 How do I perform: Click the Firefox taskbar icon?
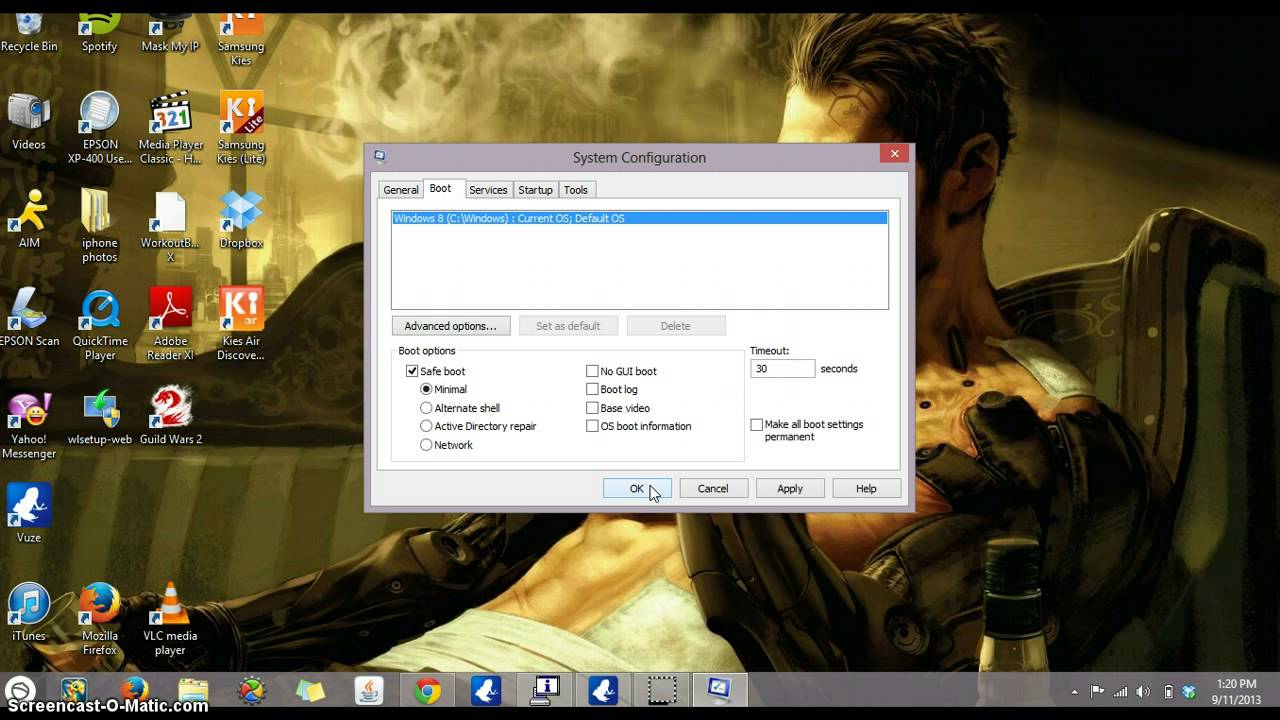coord(134,691)
